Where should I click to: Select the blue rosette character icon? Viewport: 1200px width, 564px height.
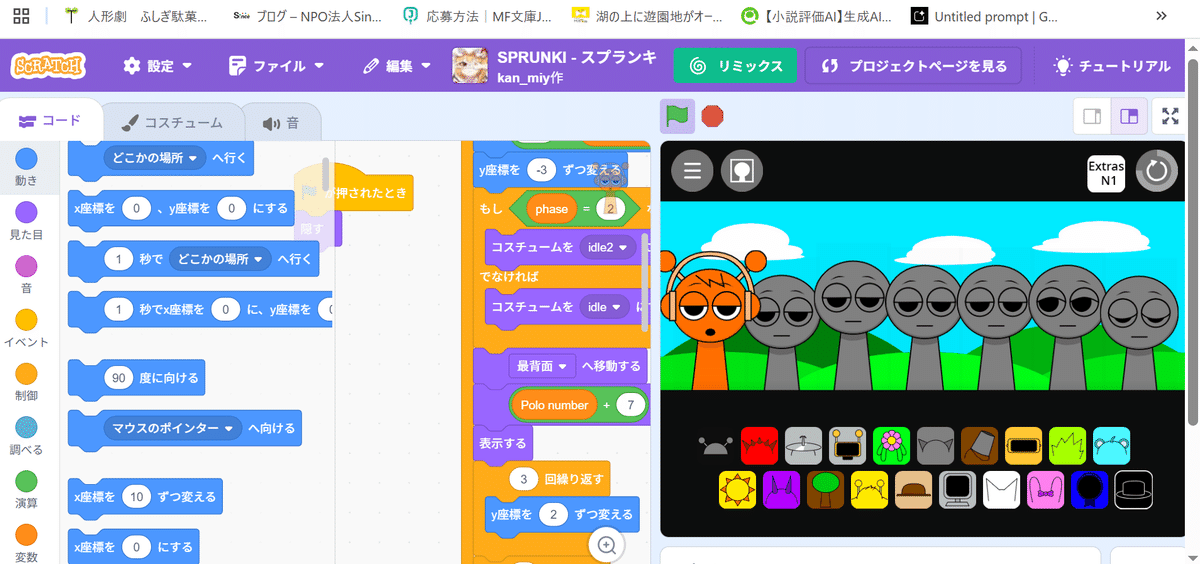click(1090, 489)
